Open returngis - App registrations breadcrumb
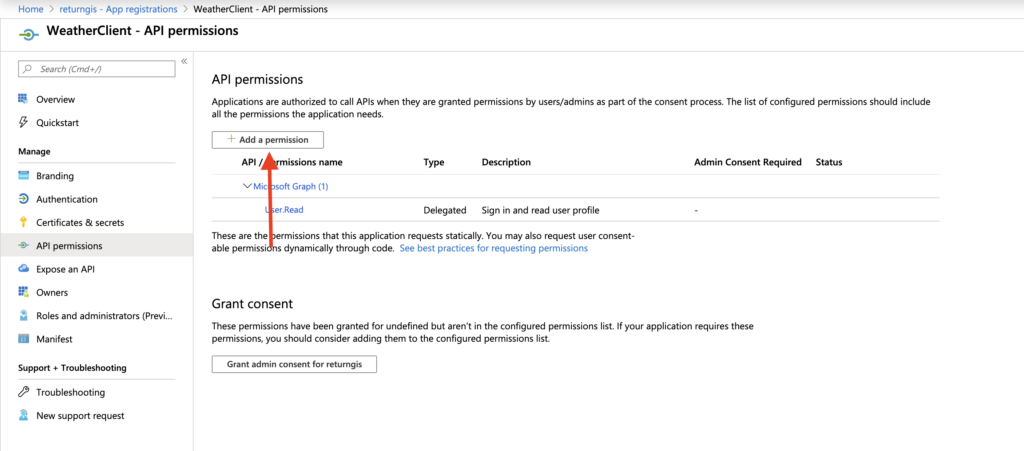1024x451 pixels. (120, 9)
